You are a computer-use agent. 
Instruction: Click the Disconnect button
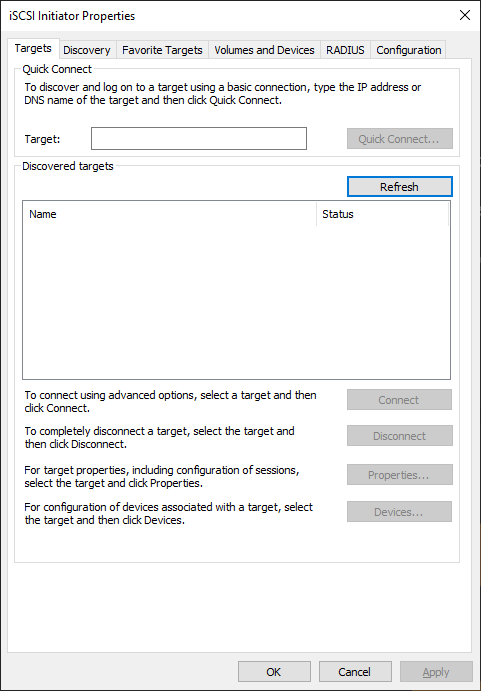(399, 436)
